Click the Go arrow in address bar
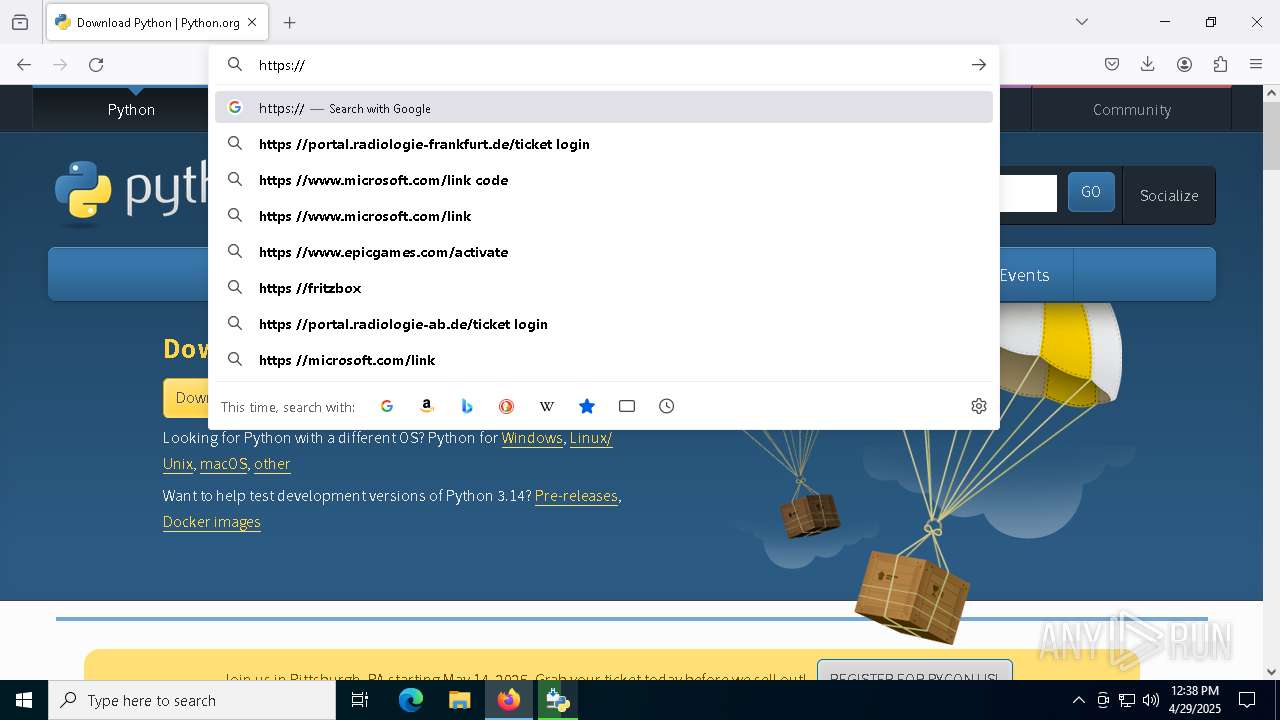 click(978, 64)
